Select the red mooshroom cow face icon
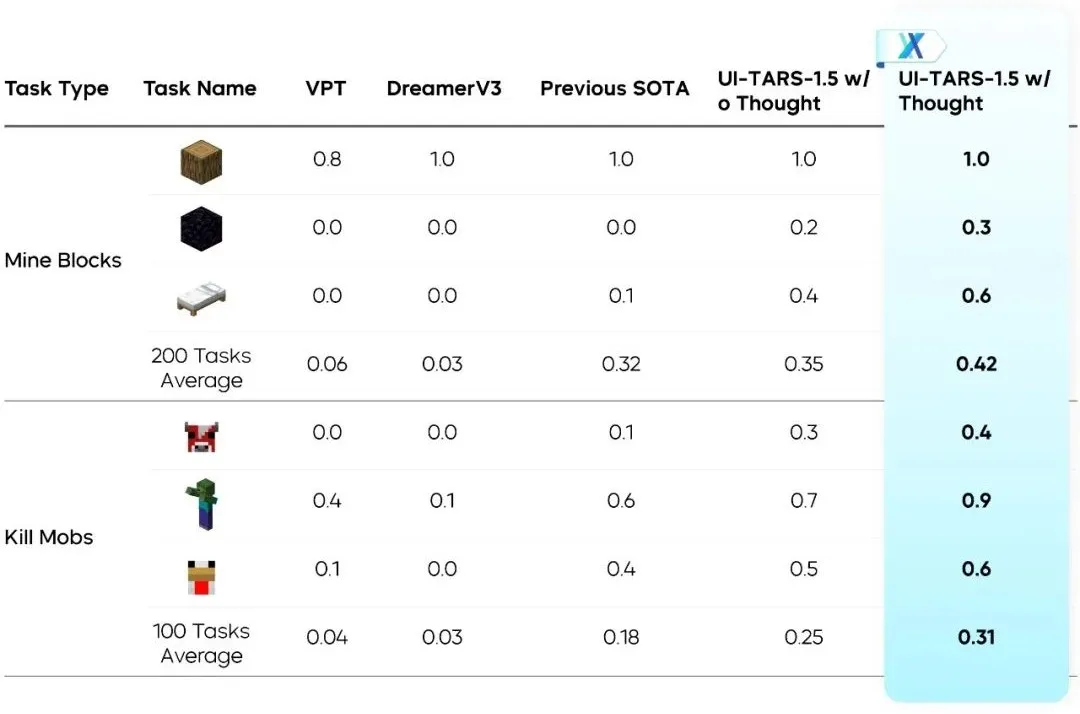The width and height of the screenshot is (1080, 714). tap(201, 437)
